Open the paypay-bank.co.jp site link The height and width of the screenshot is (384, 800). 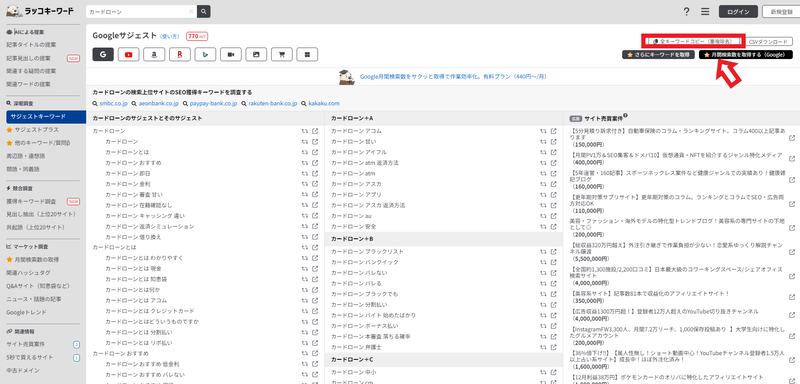pyautogui.click(x=213, y=104)
